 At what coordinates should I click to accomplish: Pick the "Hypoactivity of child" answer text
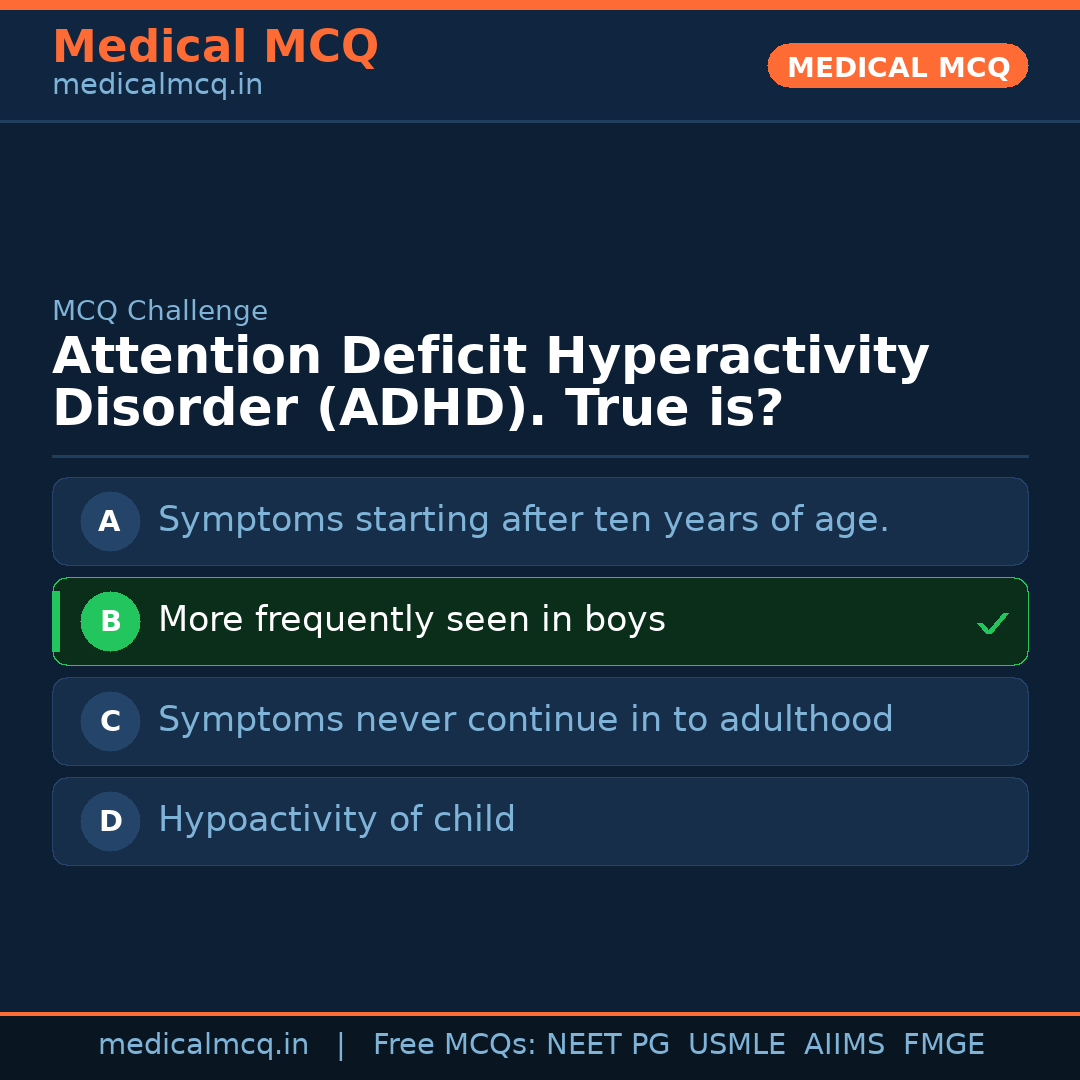[x=336, y=820]
